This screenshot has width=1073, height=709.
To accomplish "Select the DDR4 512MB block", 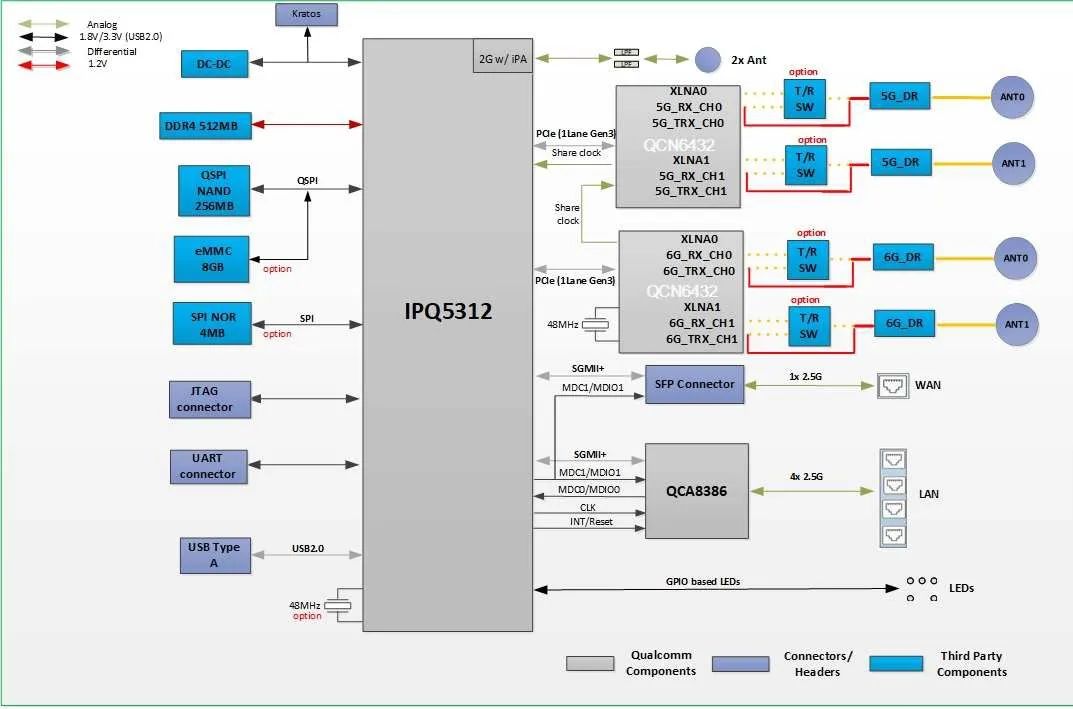I will [x=205, y=126].
